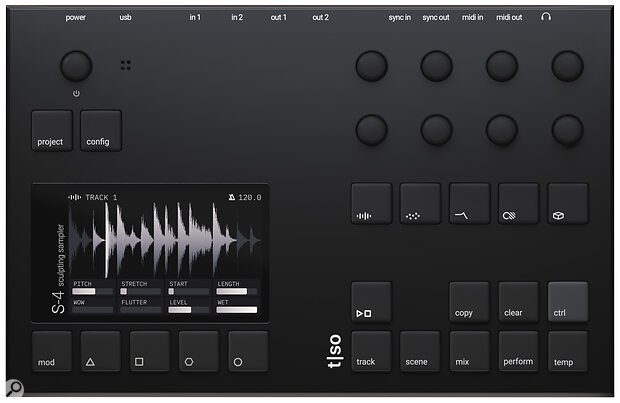The height and width of the screenshot is (403, 620).
Task: Adjust the STRETCH slider on screen
Action: pyautogui.click(x=141, y=291)
